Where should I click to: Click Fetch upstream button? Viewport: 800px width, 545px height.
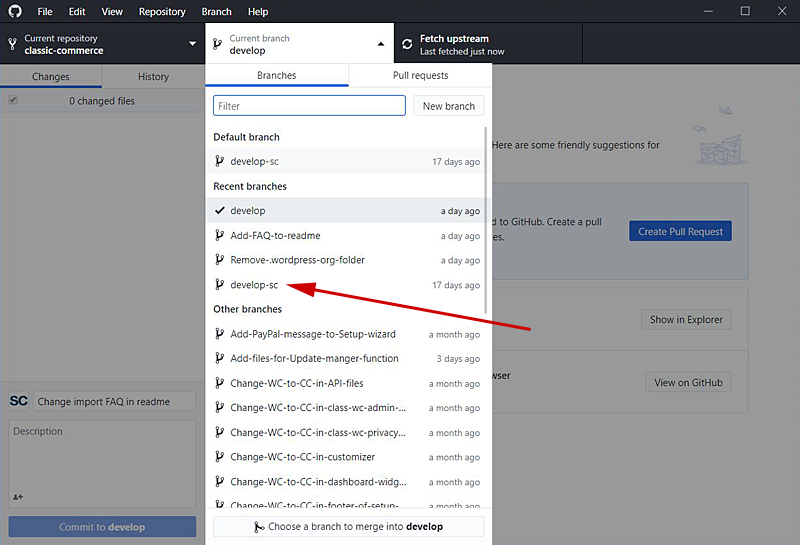[488, 44]
